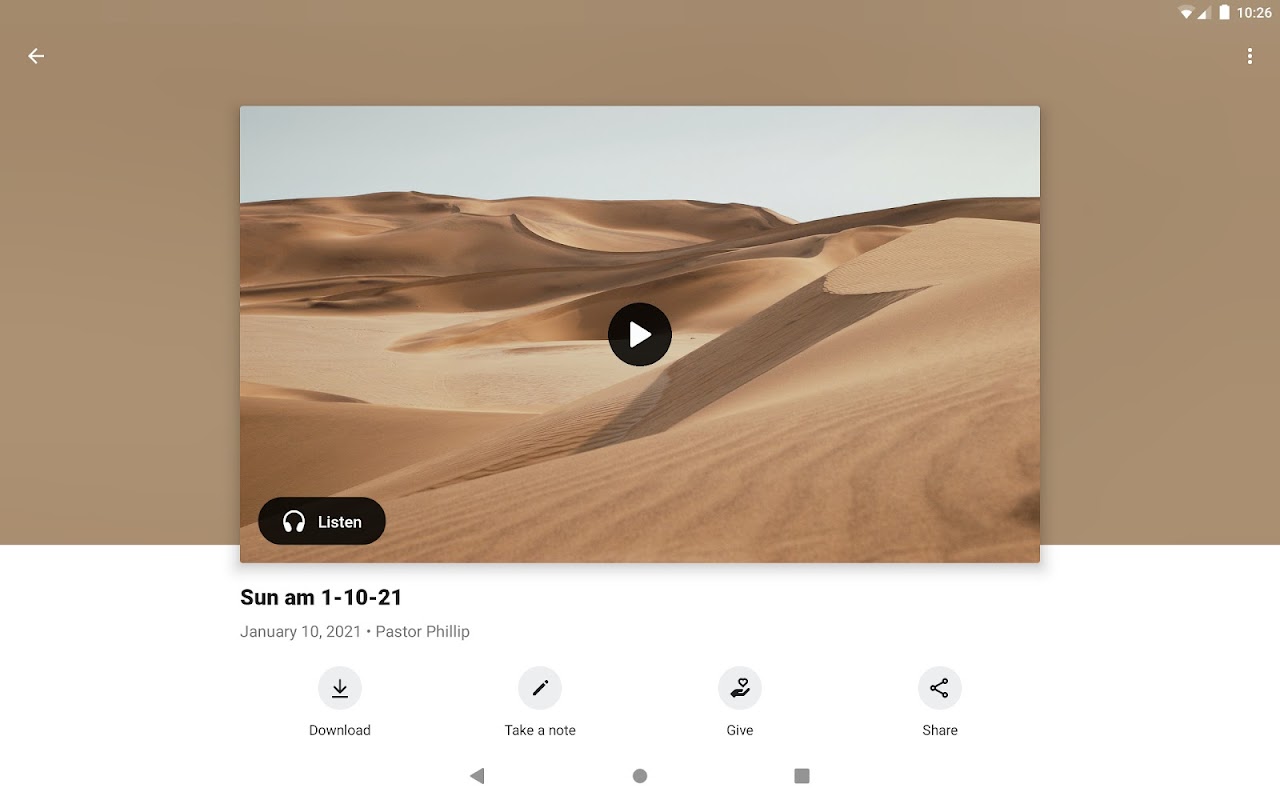Tap the headphones Listen button
This screenshot has width=1280, height=800.
coord(322,521)
